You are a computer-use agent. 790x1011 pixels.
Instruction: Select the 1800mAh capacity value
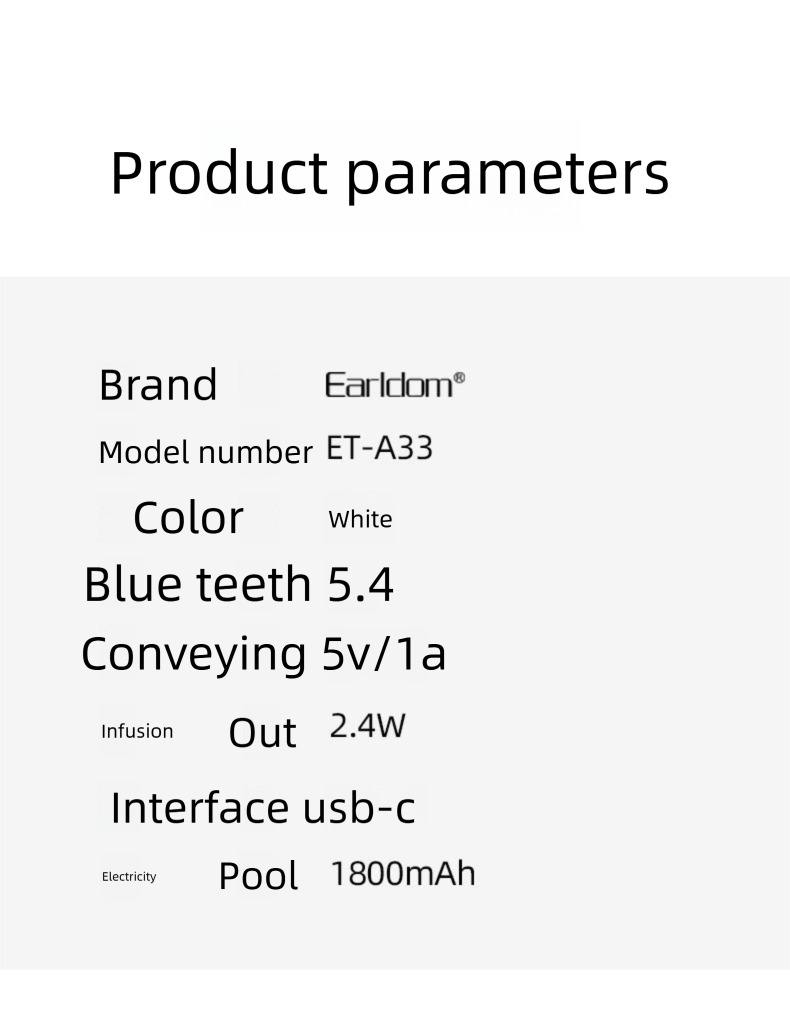(403, 874)
